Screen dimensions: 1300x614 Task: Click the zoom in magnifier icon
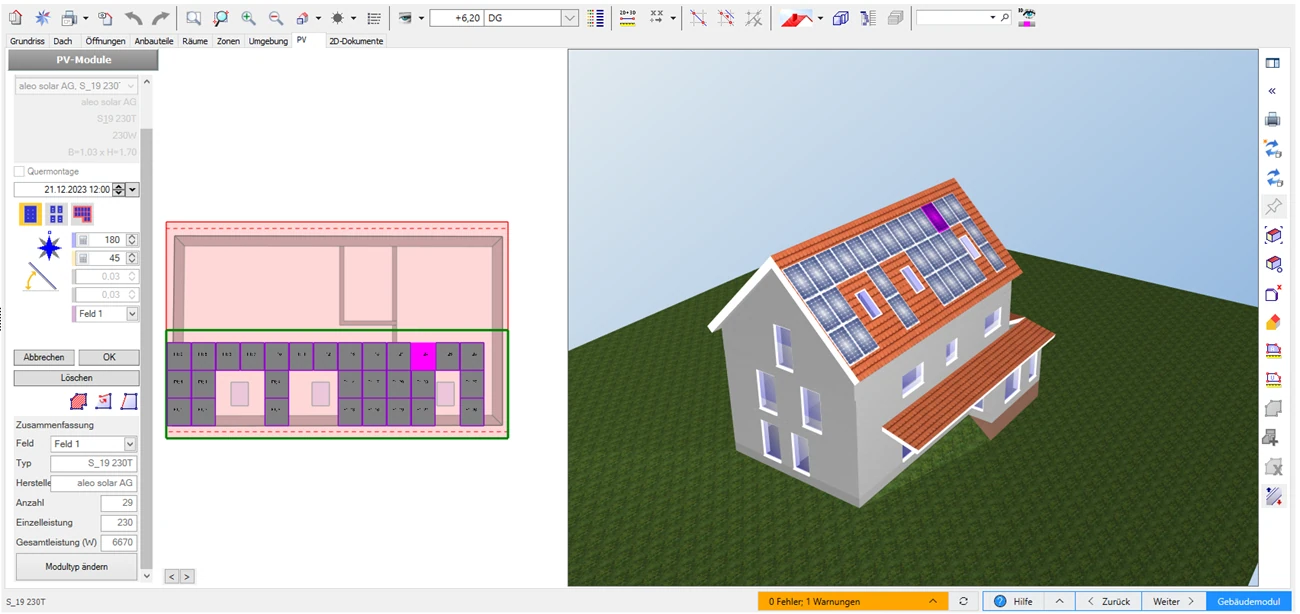click(248, 18)
